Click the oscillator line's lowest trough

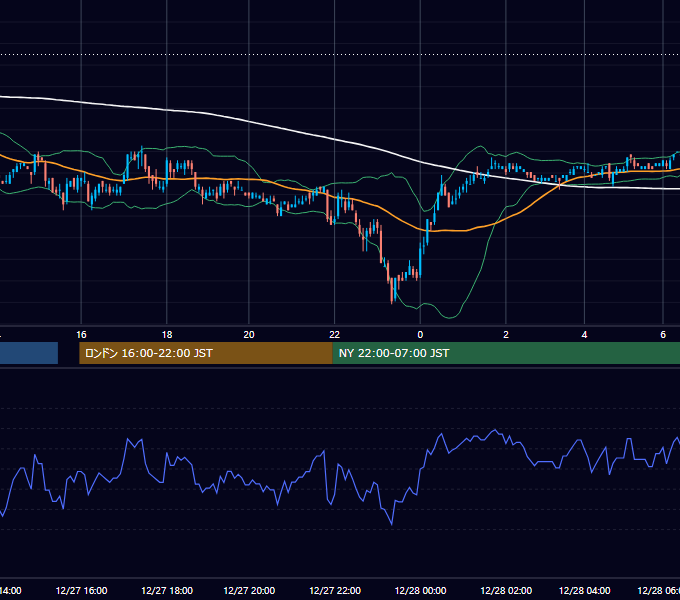click(x=392, y=524)
